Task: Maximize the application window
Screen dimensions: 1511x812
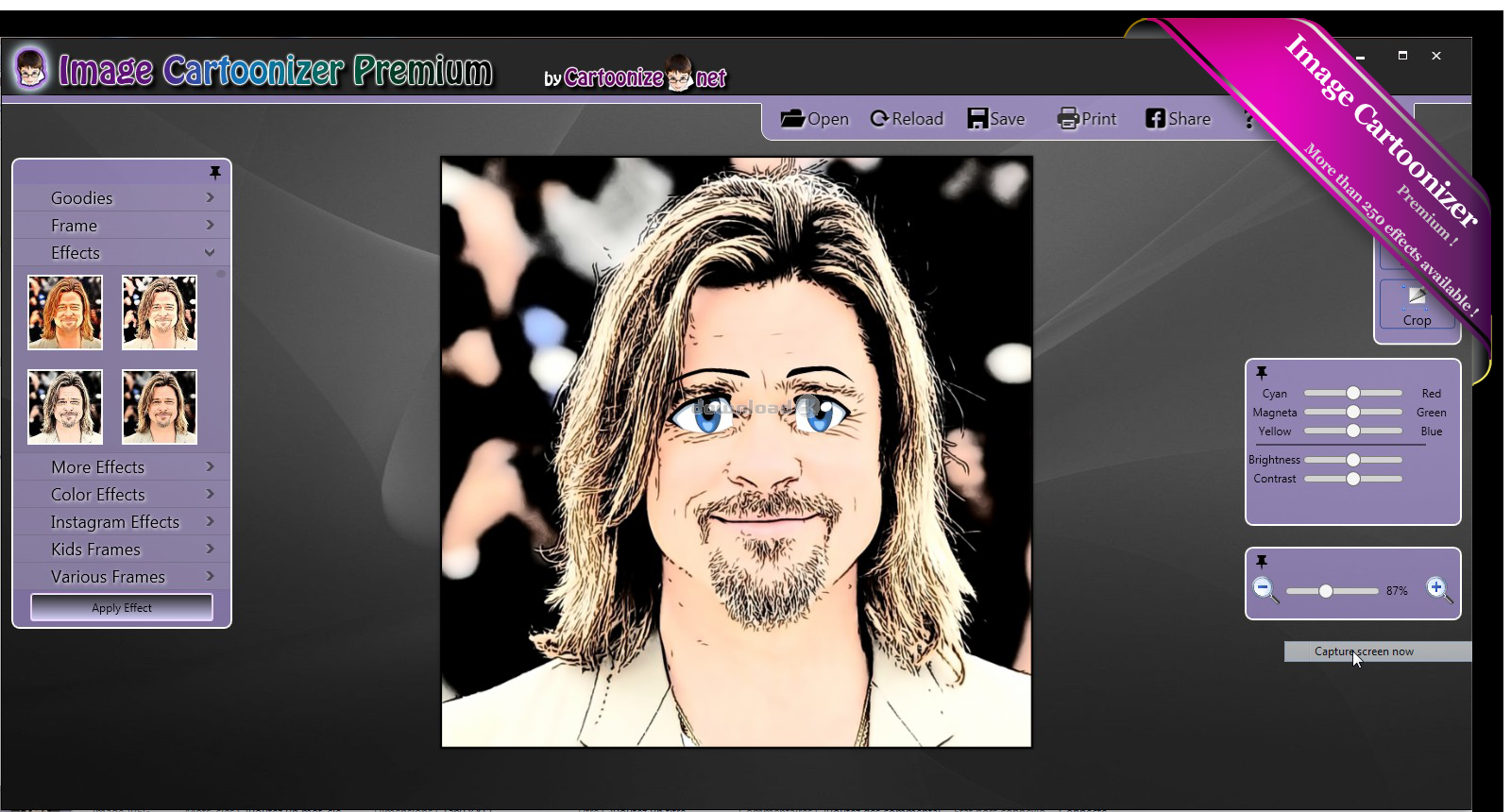Action: tap(1402, 56)
